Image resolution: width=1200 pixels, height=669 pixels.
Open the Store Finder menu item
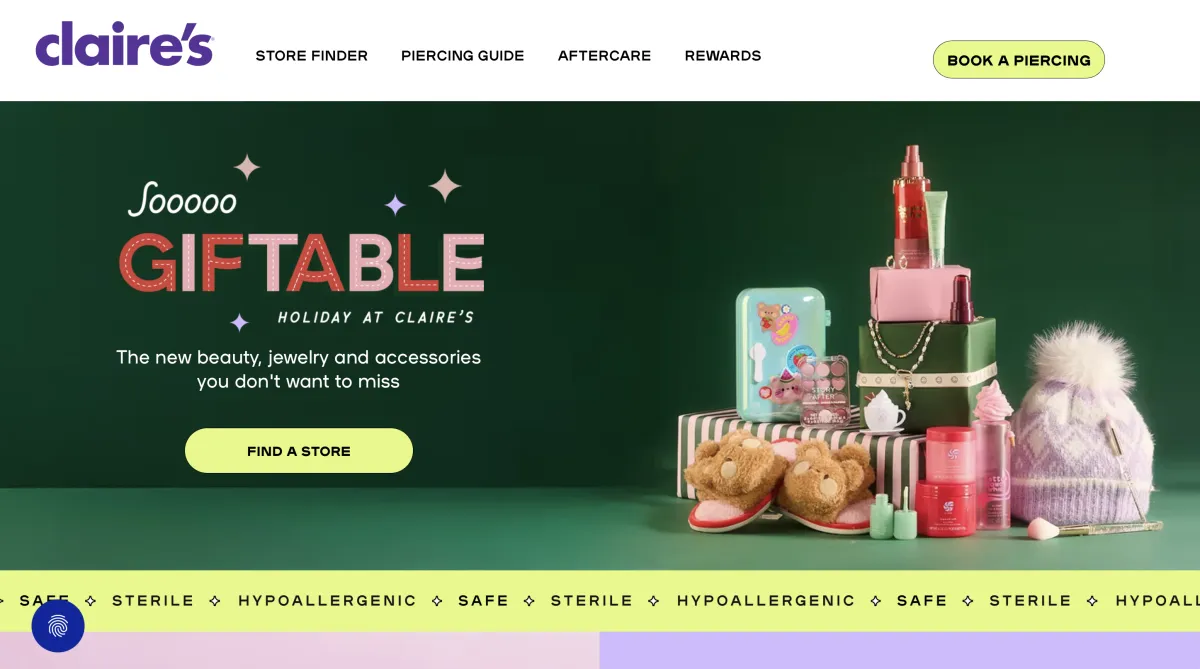312,56
